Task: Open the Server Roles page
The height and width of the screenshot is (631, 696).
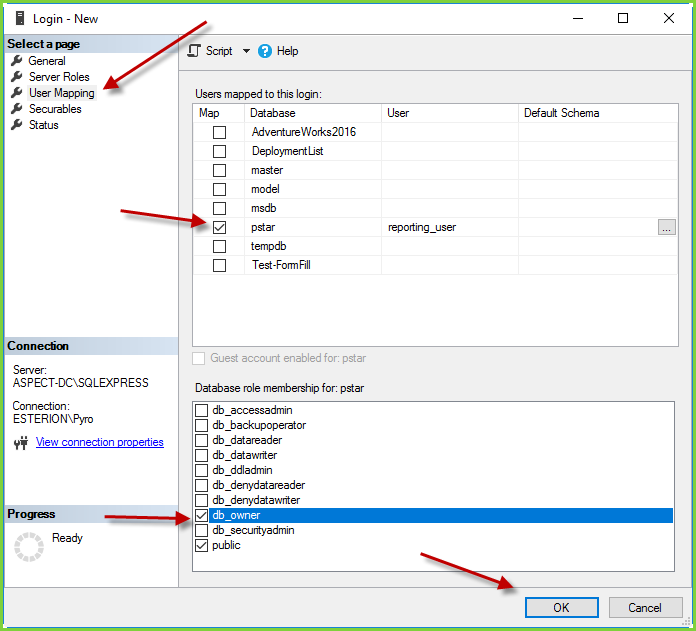Action: click(59, 77)
